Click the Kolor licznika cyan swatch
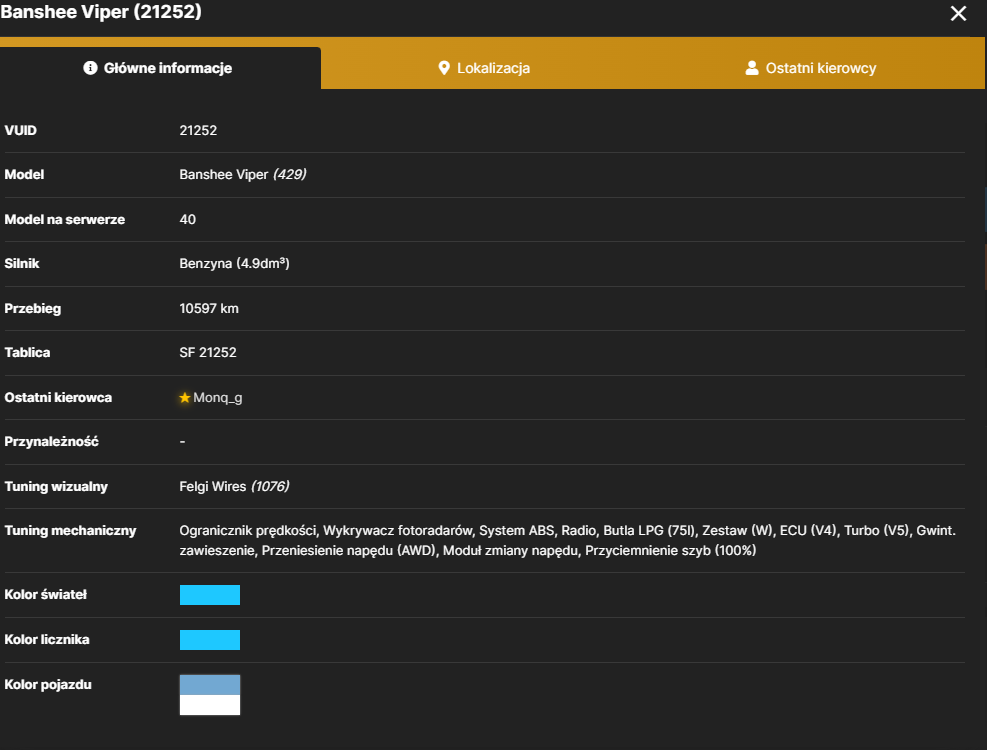This screenshot has height=750, width=987. point(210,640)
